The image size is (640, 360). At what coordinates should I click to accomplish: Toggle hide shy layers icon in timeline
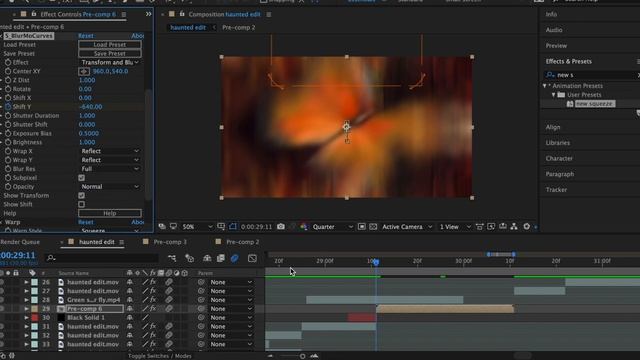pos(207,258)
